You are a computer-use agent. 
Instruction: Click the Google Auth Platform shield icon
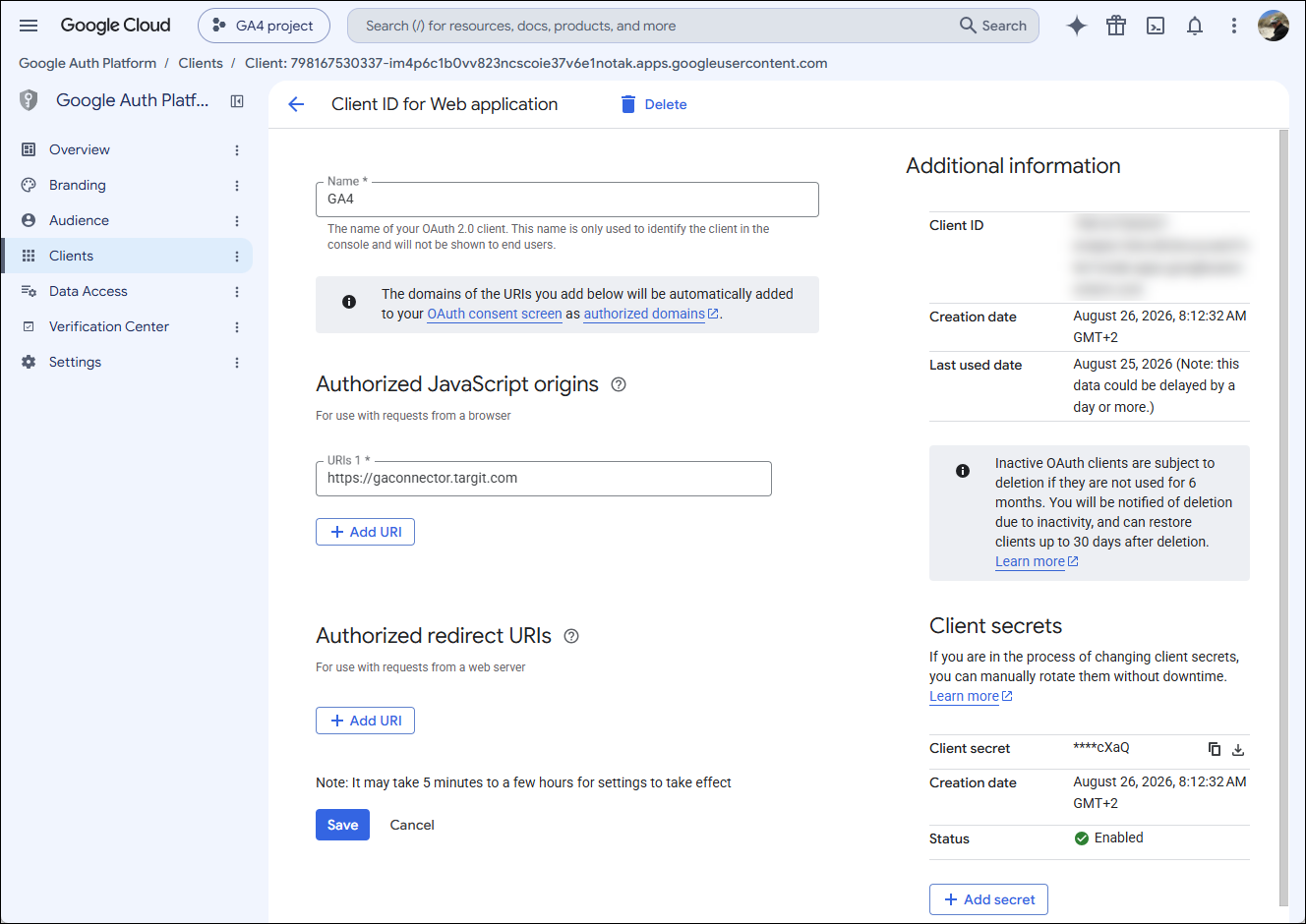pos(29,100)
